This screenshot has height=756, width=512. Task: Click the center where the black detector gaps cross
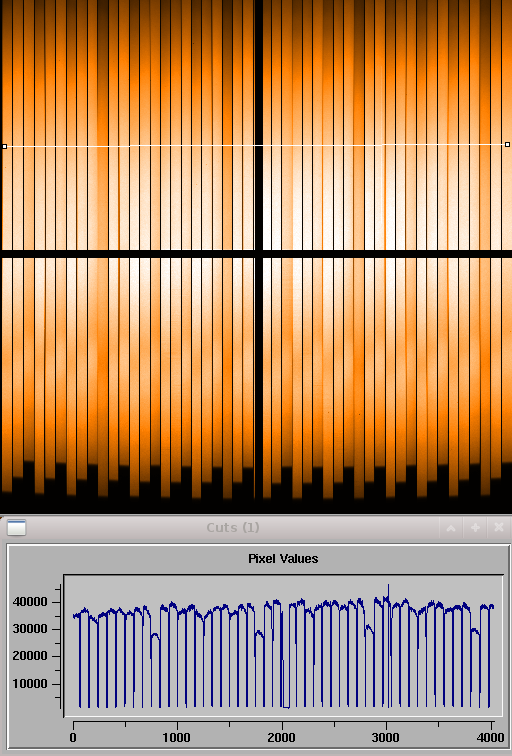[259, 254]
